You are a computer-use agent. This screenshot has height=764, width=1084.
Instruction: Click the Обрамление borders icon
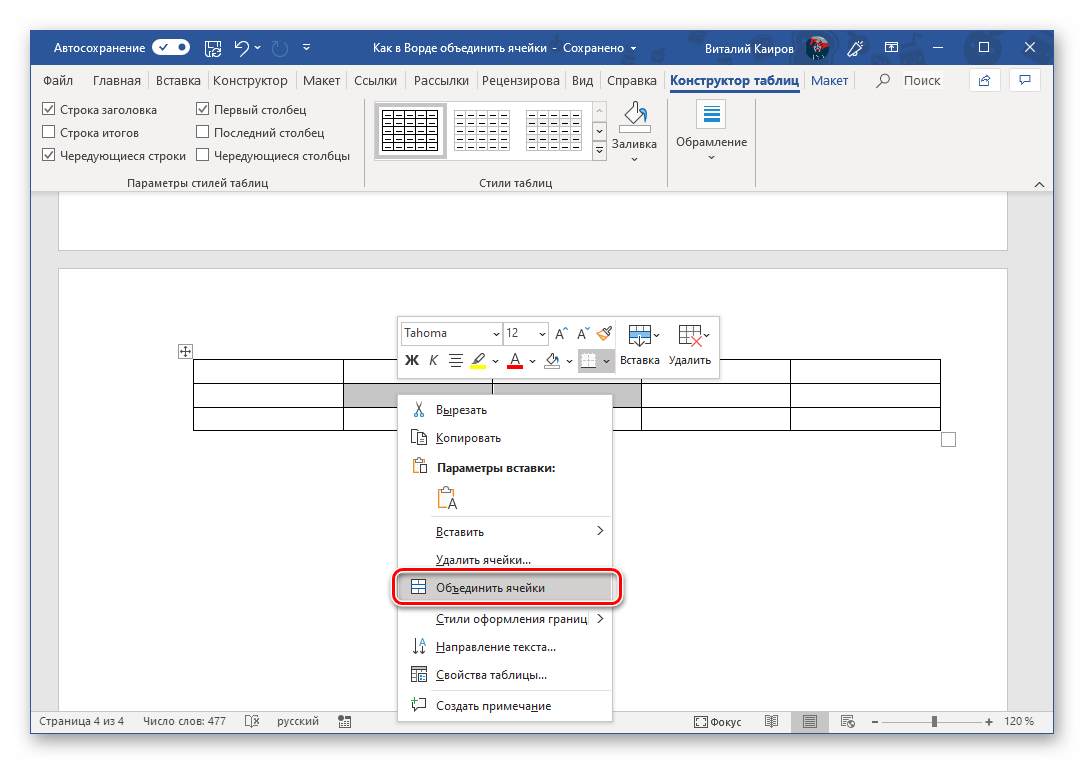(711, 114)
